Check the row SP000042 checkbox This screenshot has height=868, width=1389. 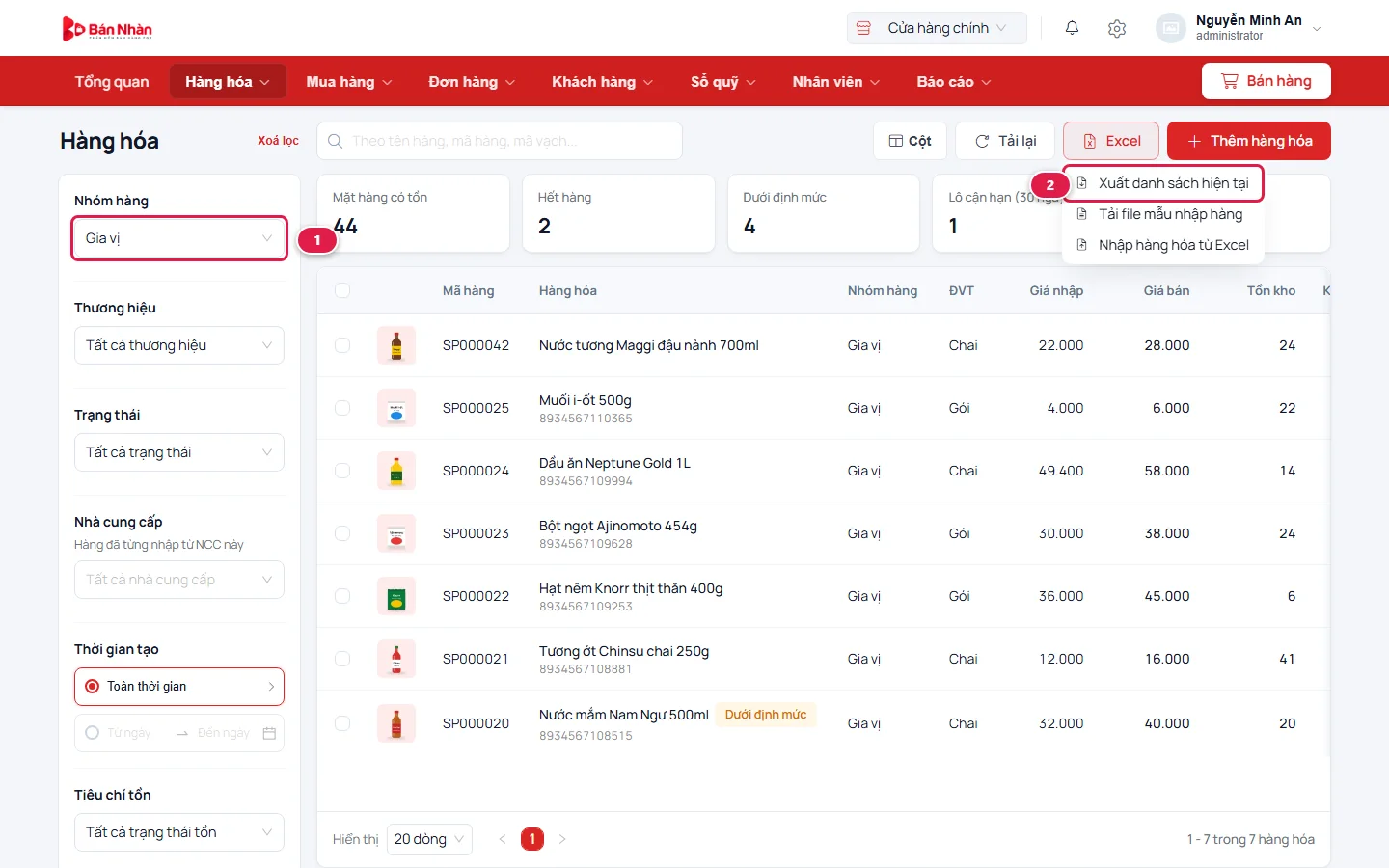(x=342, y=345)
